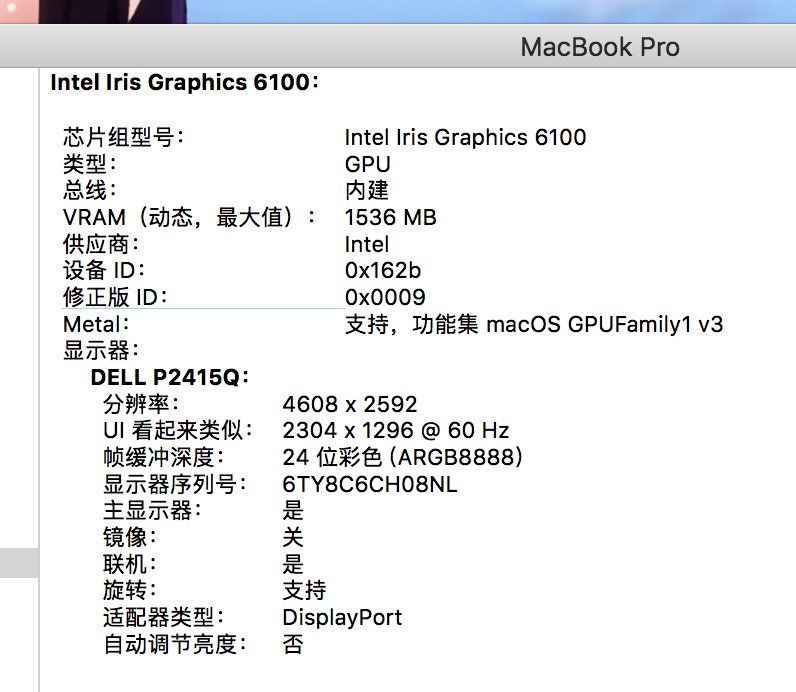Select the DisplayPort adapter value
This screenshot has height=692, width=796.
click(342, 617)
